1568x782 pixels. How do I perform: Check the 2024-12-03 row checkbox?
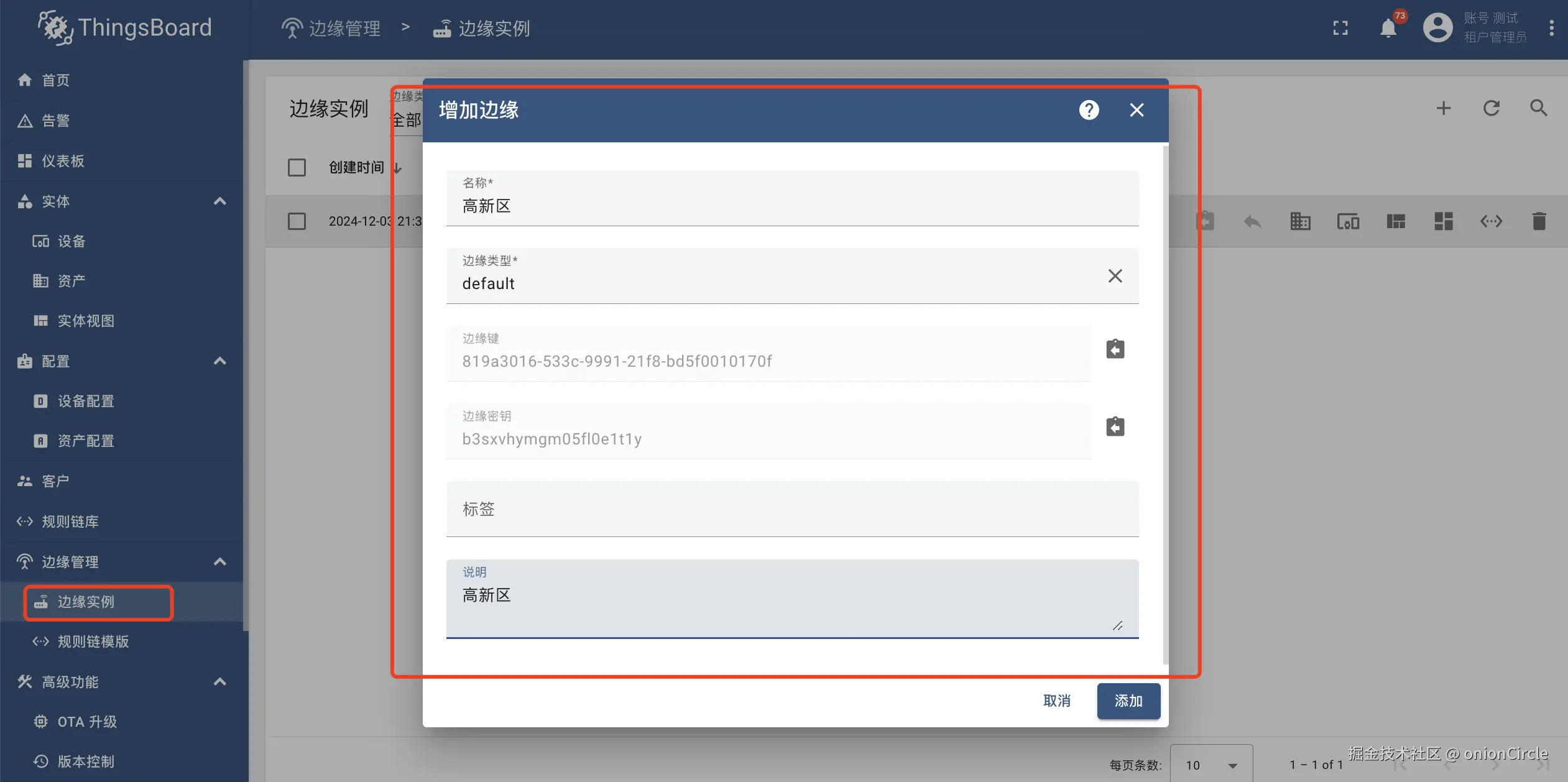(x=297, y=221)
